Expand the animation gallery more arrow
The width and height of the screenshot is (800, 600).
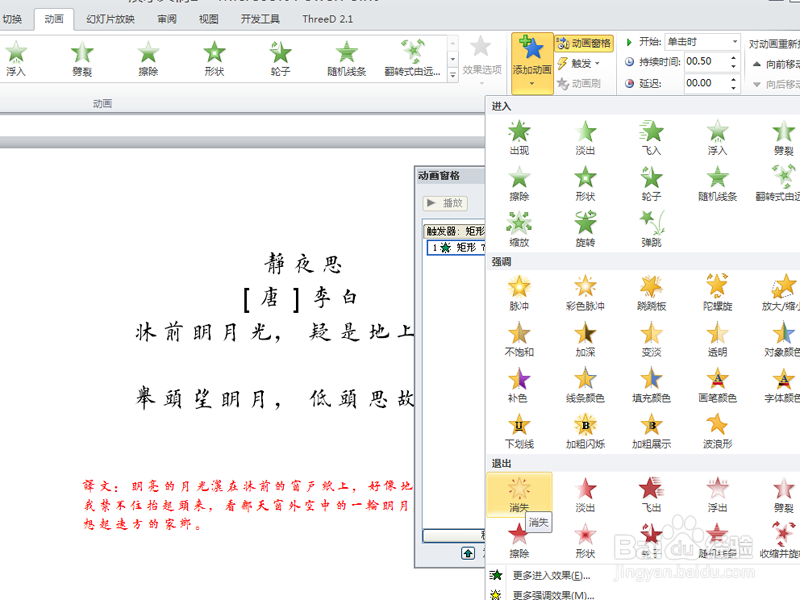point(453,76)
